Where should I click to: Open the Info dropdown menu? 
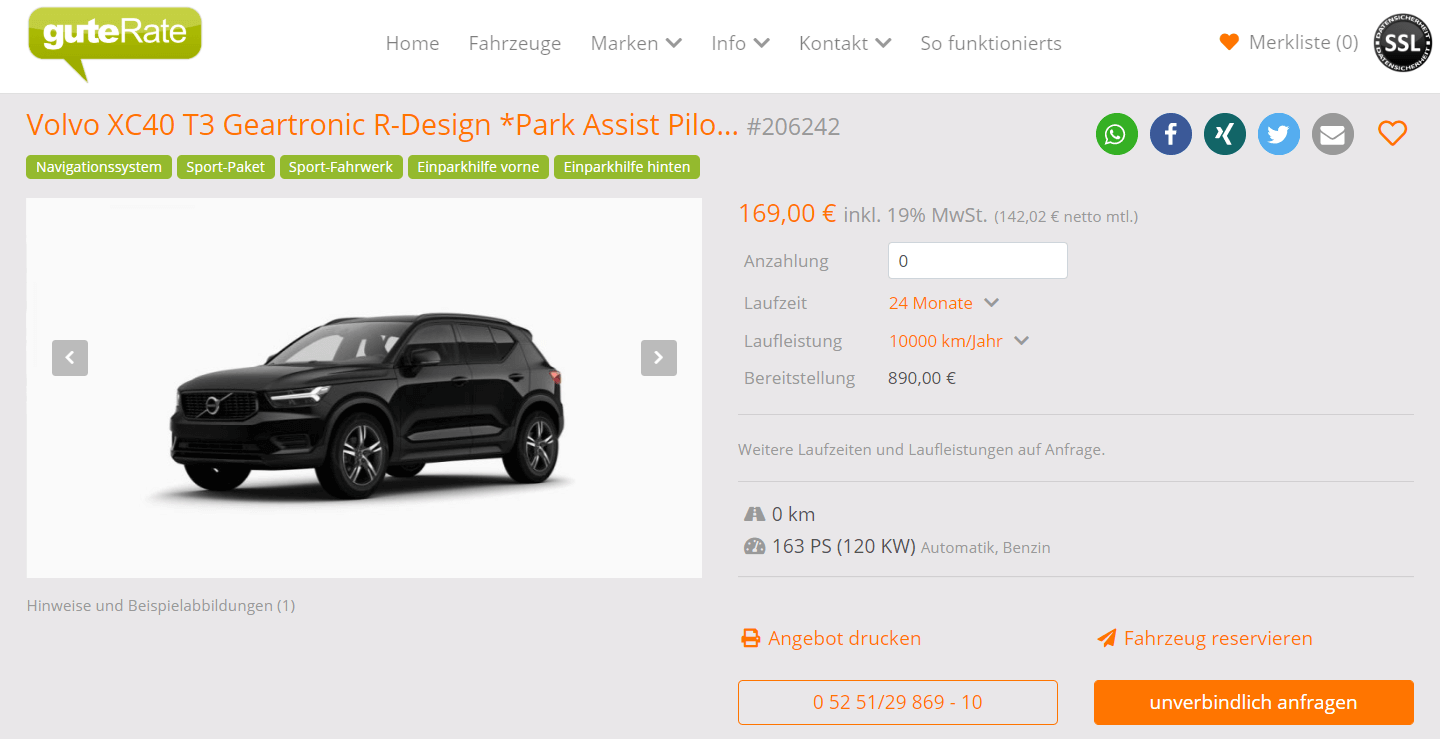[x=740, y=43]
